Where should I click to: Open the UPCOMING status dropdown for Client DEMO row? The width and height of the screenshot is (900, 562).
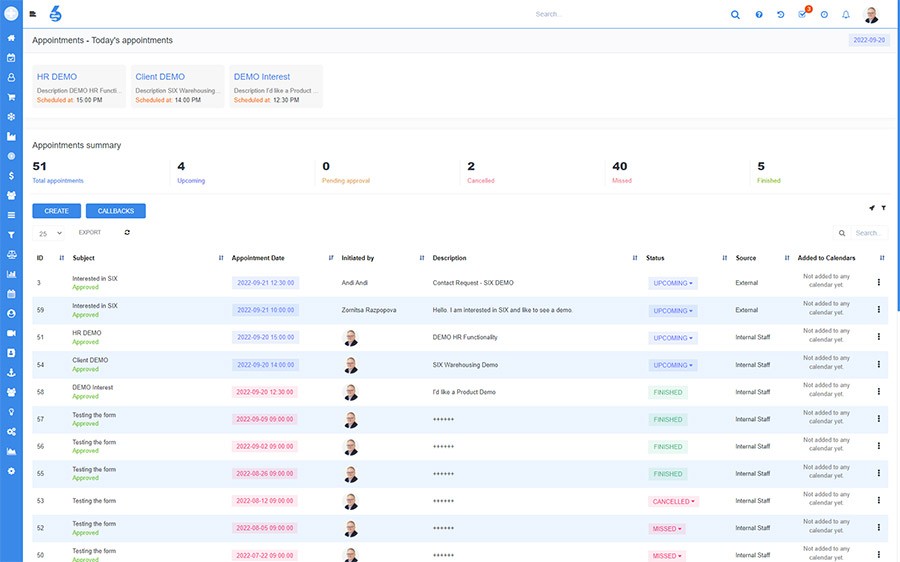click(673, 365)
